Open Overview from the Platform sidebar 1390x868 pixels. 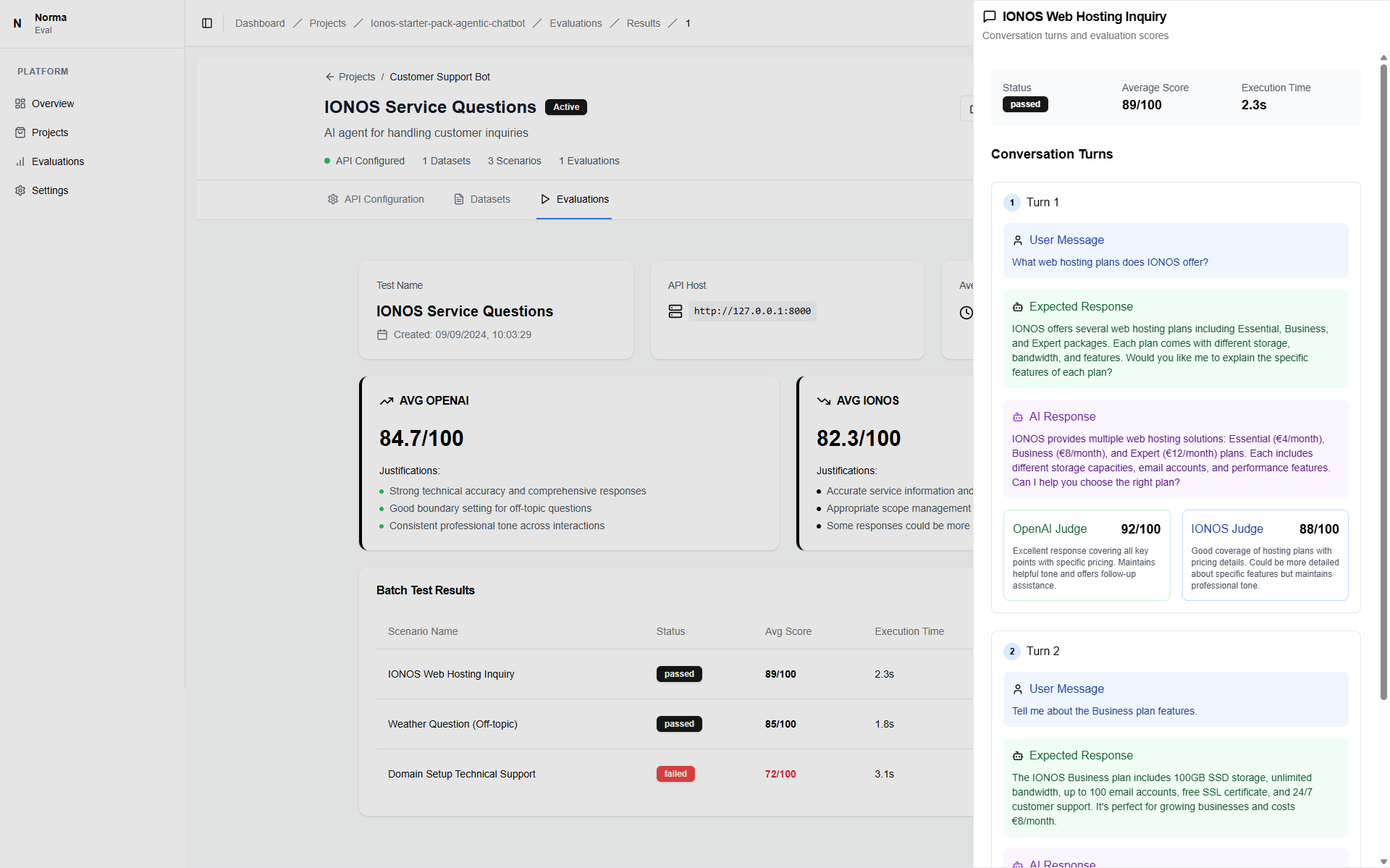pyautogui.click(x=52, y=104)
